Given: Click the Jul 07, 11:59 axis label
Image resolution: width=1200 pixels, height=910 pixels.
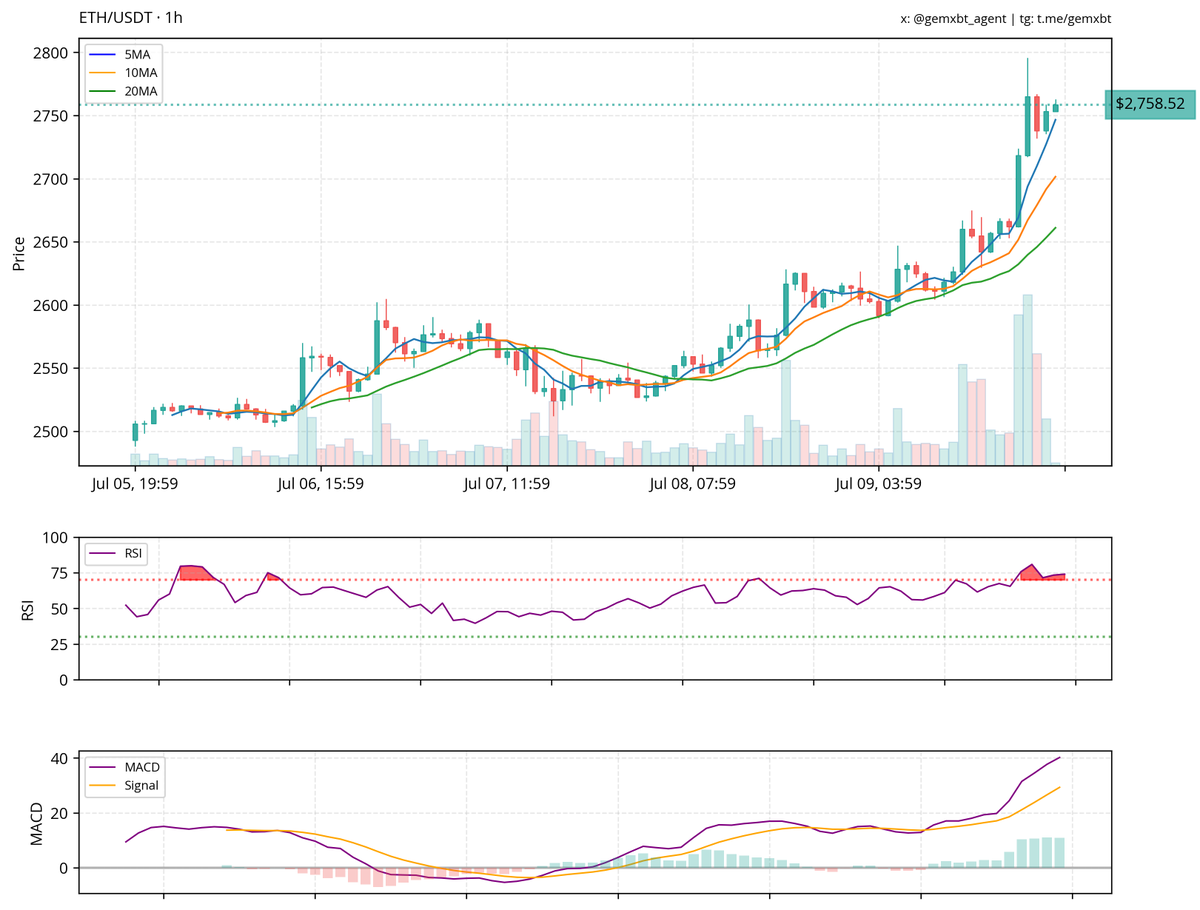Looking at the screenshot, I should [507, 485].
